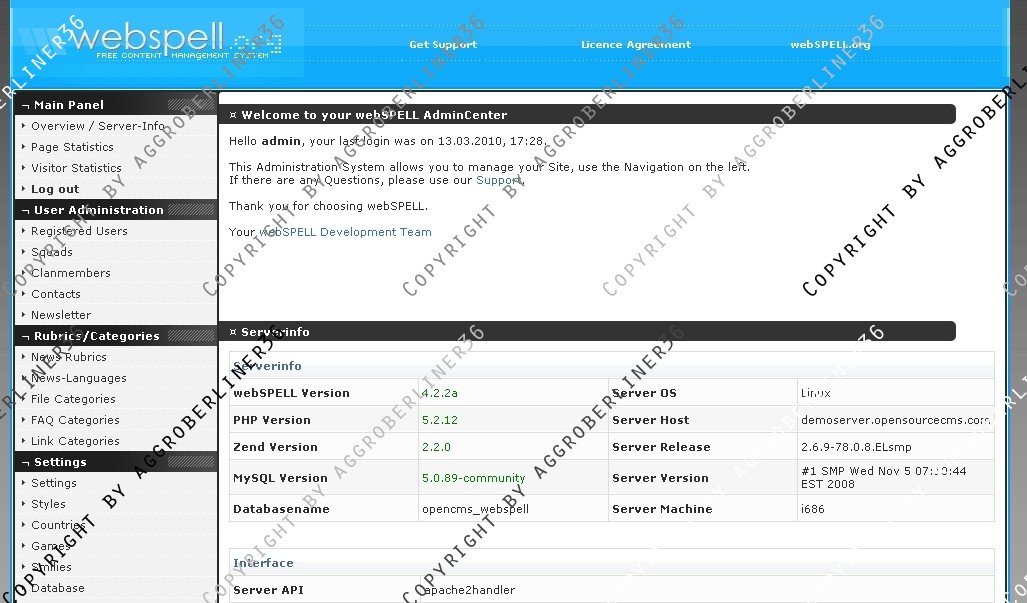Open the Settings menu entry below Settings header

pyautogui.click(x=54, y=483)
